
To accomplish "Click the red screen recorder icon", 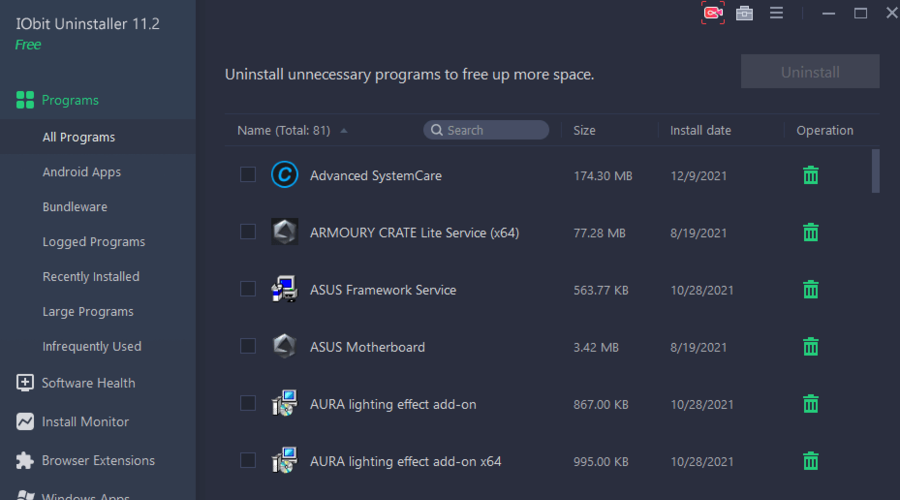I will [x=712, y=13].
